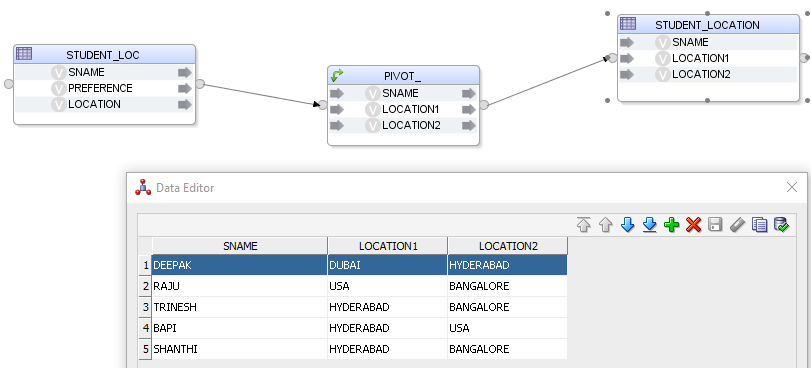Close the Data Editor panel
The image size is (811, 368).
coord(792,187)
